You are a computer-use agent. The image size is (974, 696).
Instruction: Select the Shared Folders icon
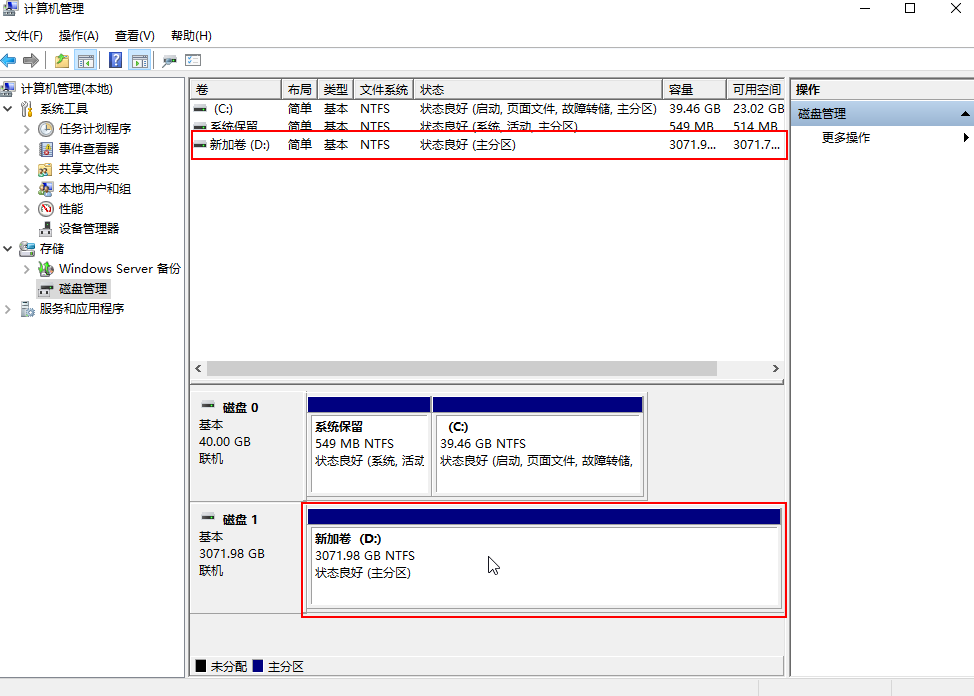[45, 169]
